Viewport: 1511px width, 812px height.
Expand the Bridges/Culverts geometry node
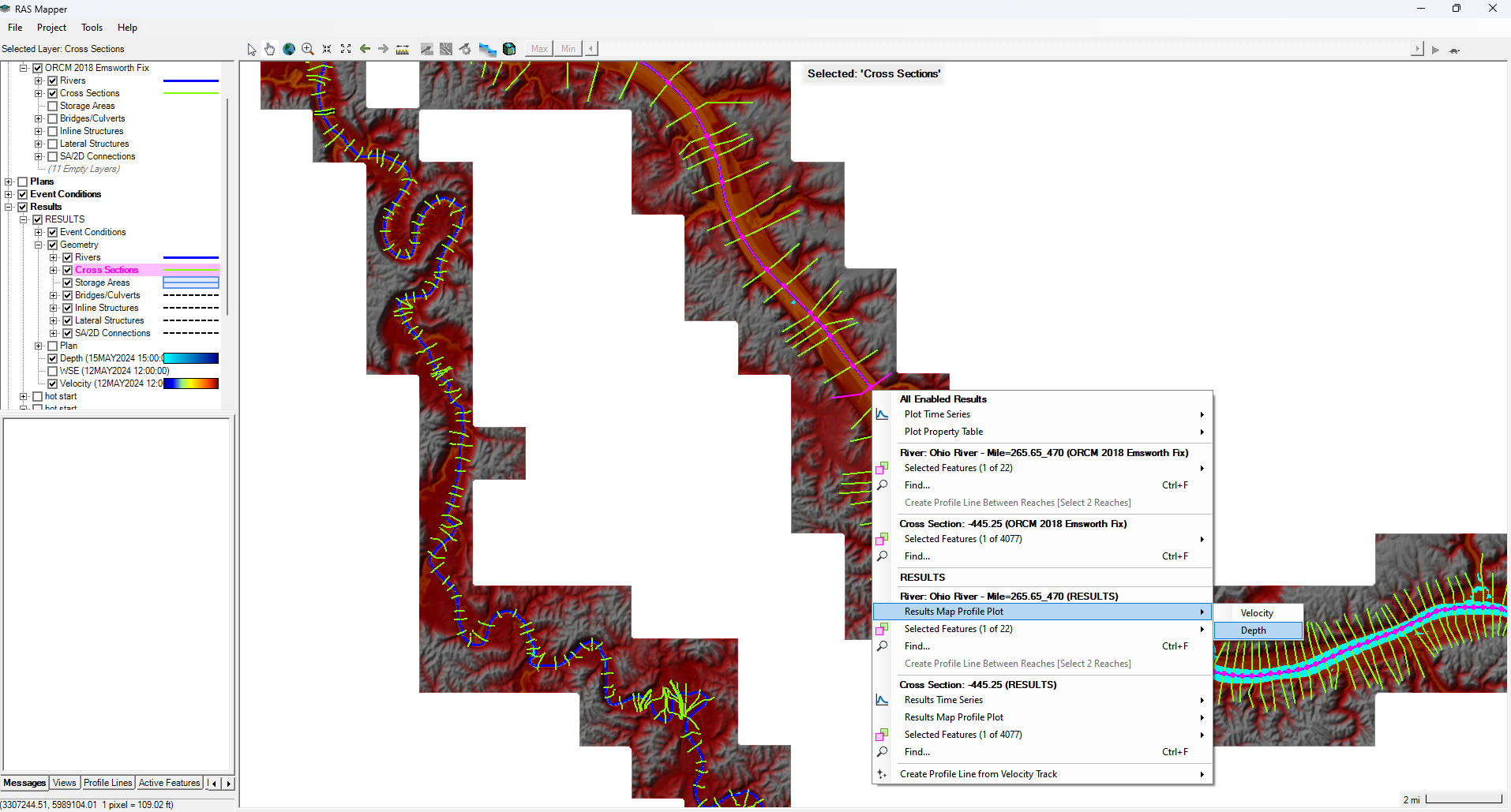[54, 295]
